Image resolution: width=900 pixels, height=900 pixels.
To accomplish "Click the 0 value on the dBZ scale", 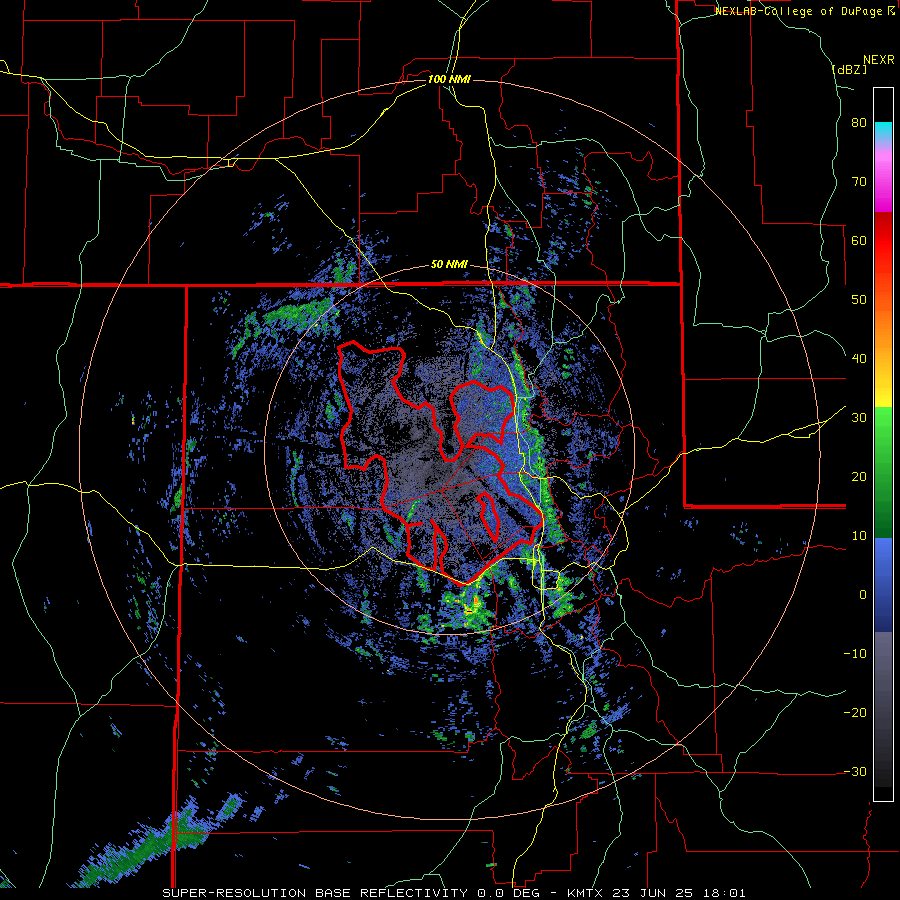I will click(x=862, y=595).
